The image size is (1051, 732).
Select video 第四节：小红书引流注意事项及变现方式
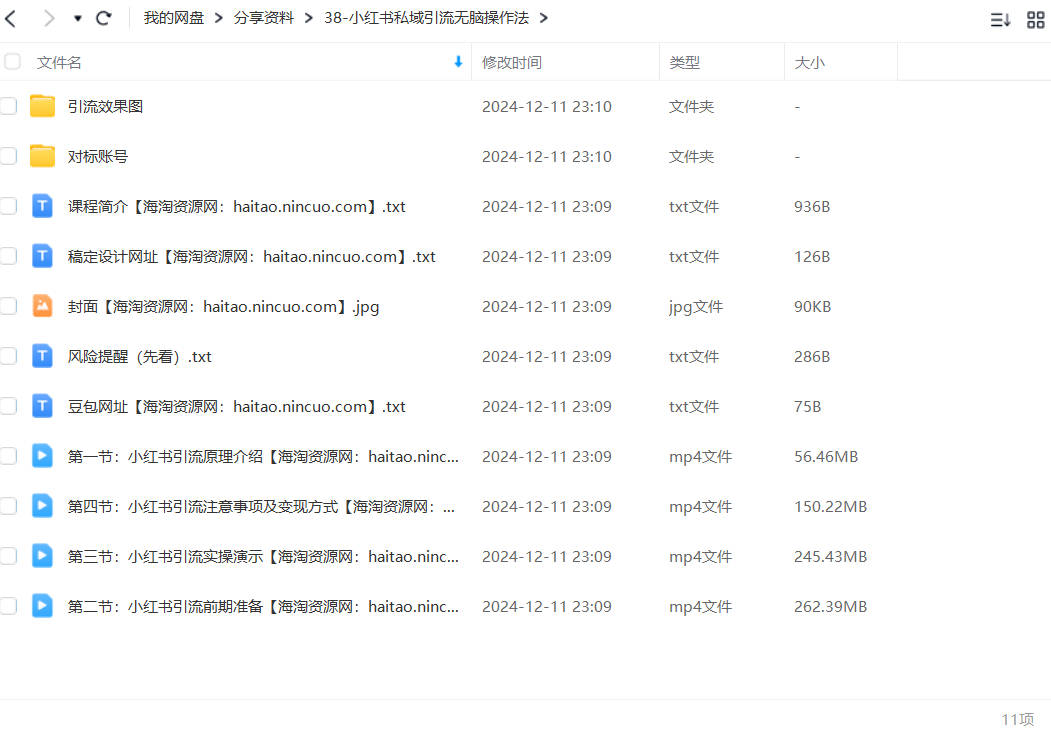[261, 507]
